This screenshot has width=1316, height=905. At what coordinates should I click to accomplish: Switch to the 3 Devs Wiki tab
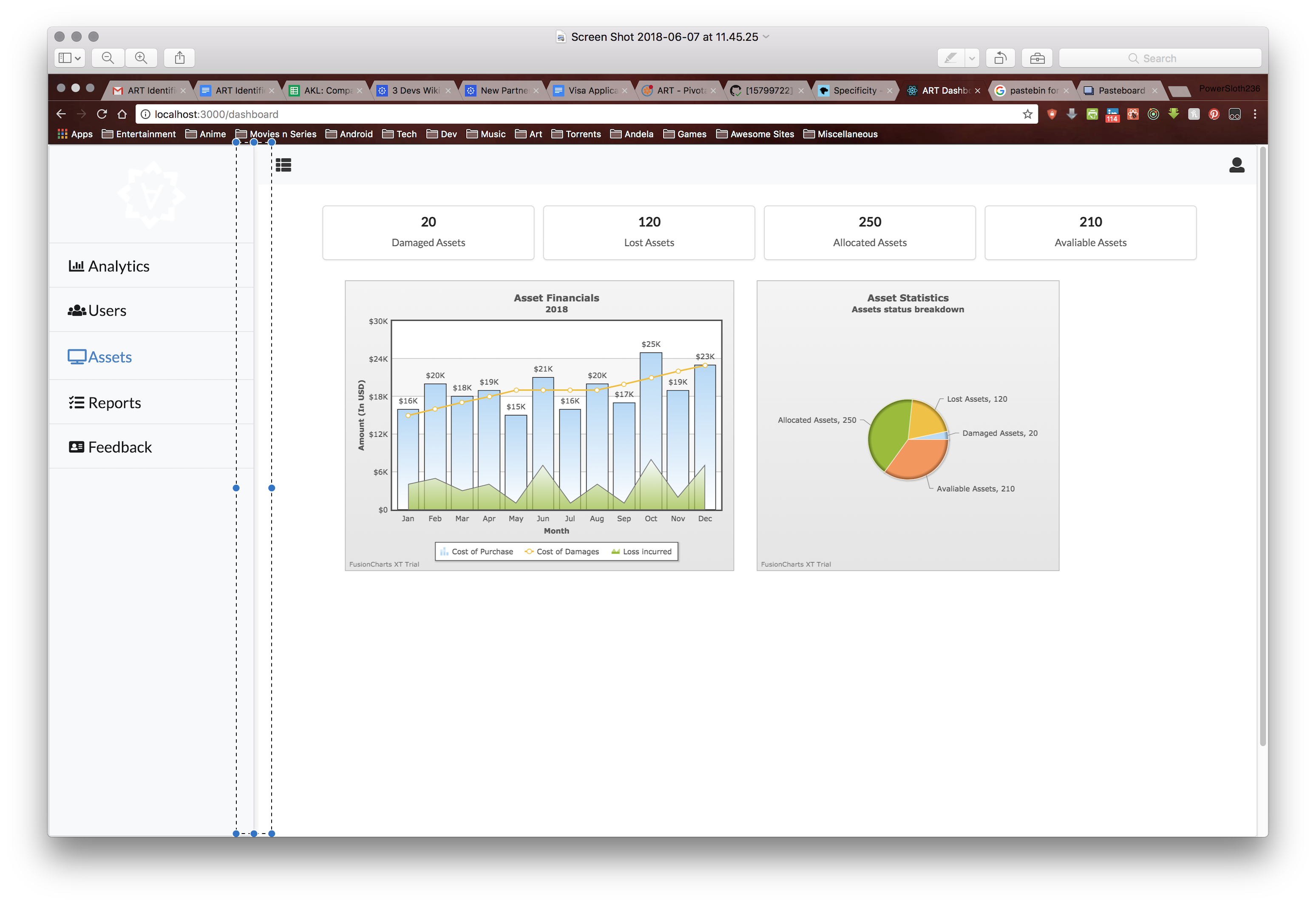pos(414,90)
